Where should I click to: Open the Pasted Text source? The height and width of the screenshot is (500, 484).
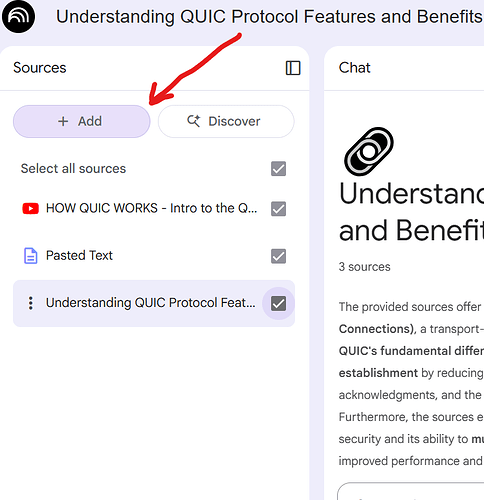click(79, 256)
